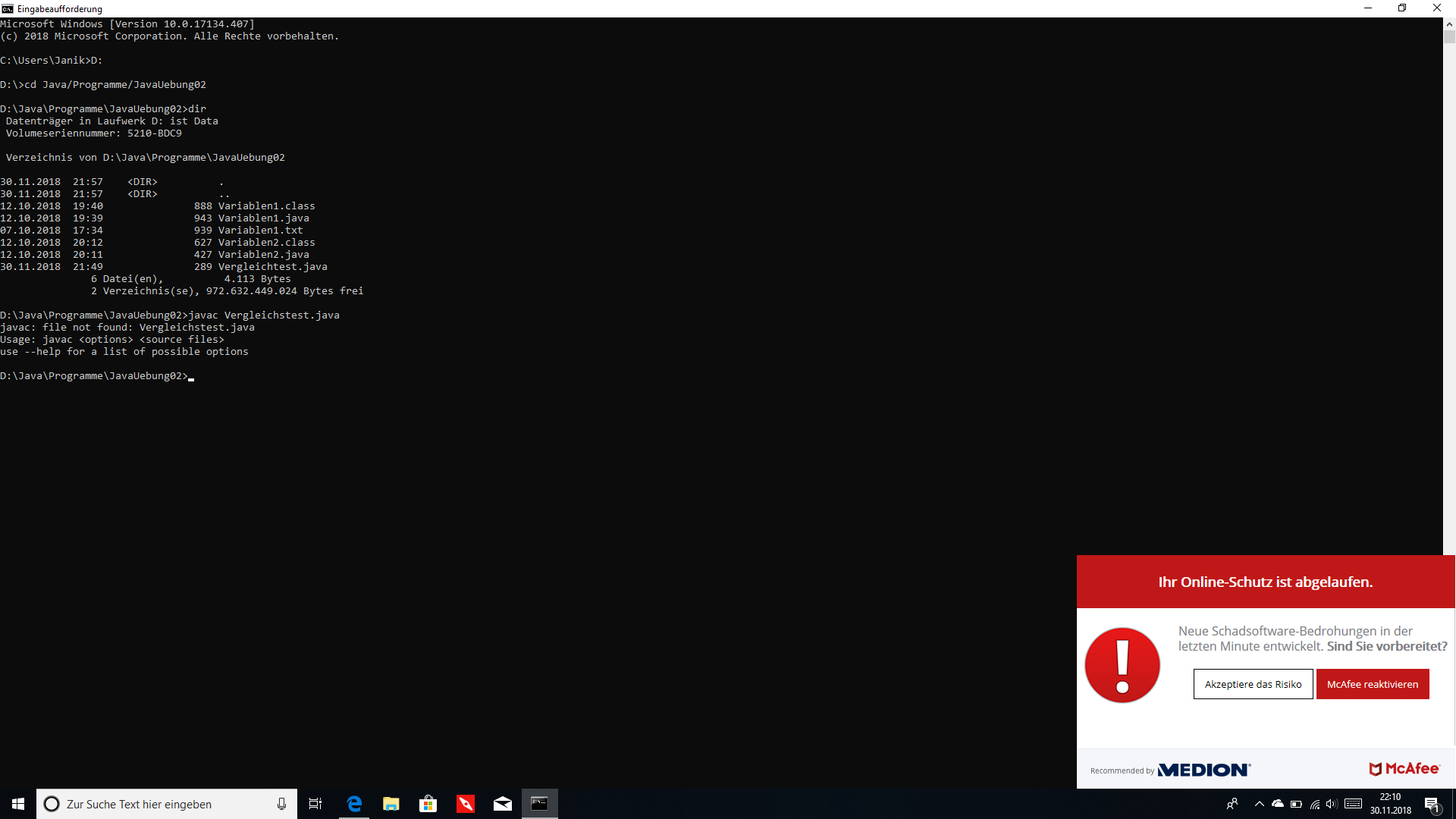Toggle the touch keyboard icon
The width and height of the screenshot is (1456, 819).
[1353, 804]
